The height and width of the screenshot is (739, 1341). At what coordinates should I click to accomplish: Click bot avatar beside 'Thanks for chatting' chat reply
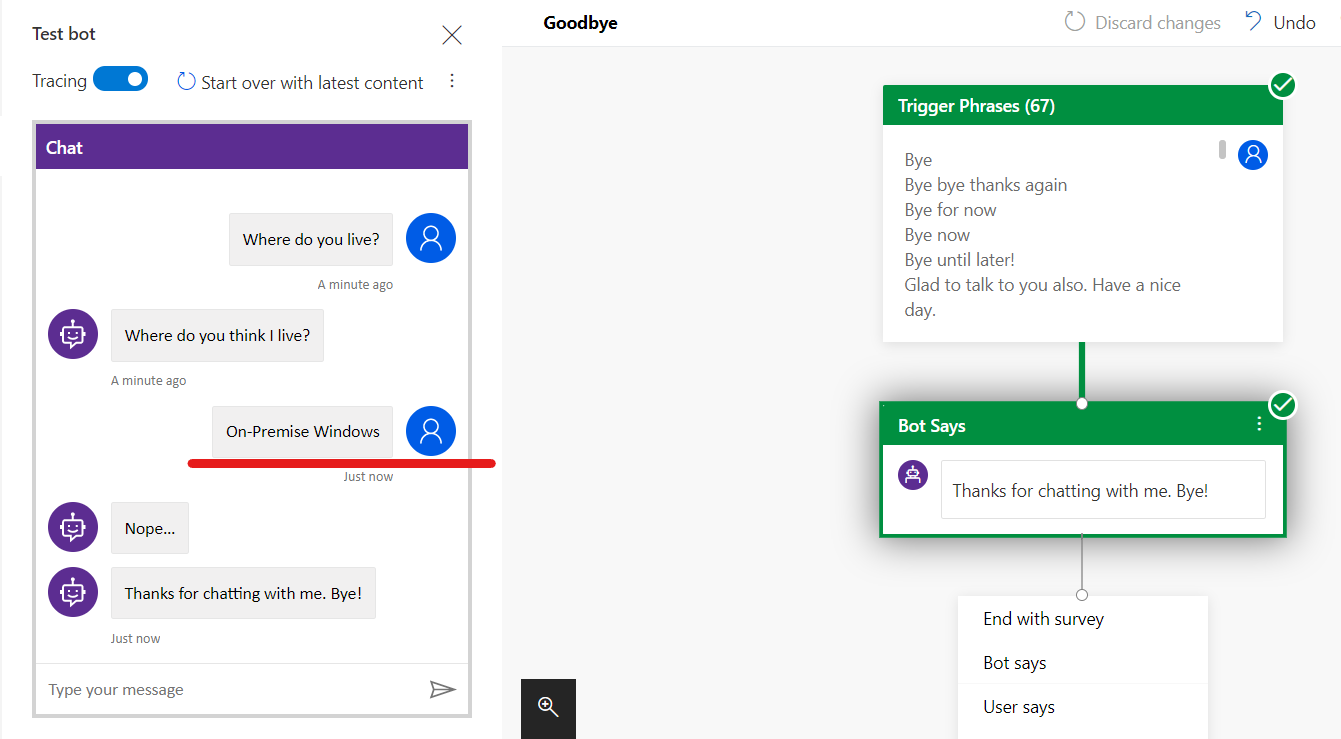tap(73, 592)
